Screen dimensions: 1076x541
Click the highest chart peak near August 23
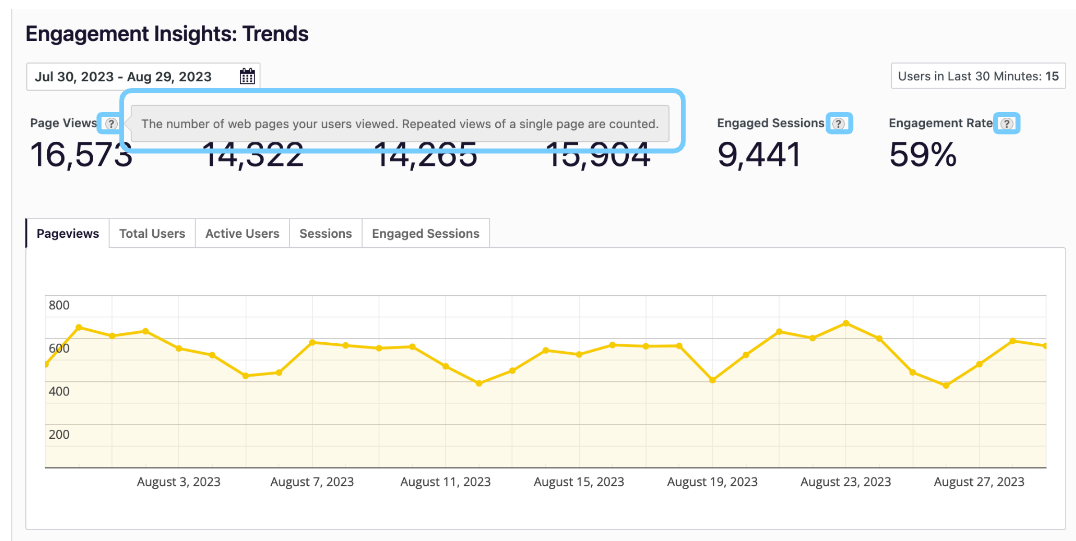tap(846, 323)
